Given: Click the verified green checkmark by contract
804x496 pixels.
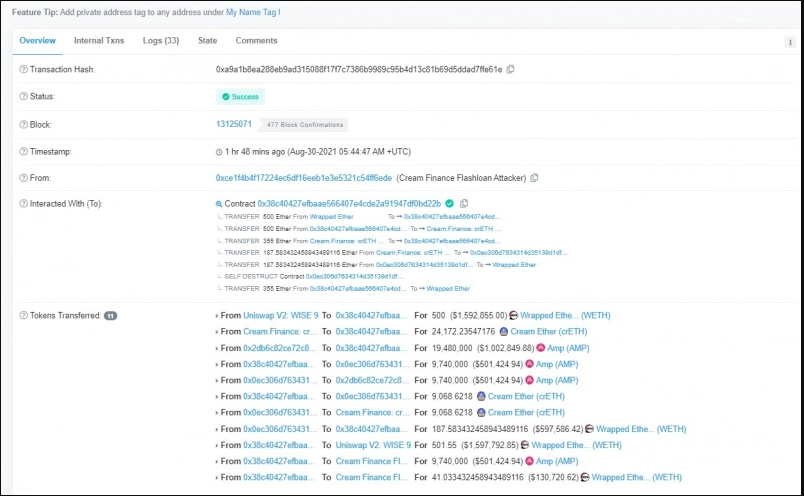Looking at the screenshot, I should click(450, 204).
